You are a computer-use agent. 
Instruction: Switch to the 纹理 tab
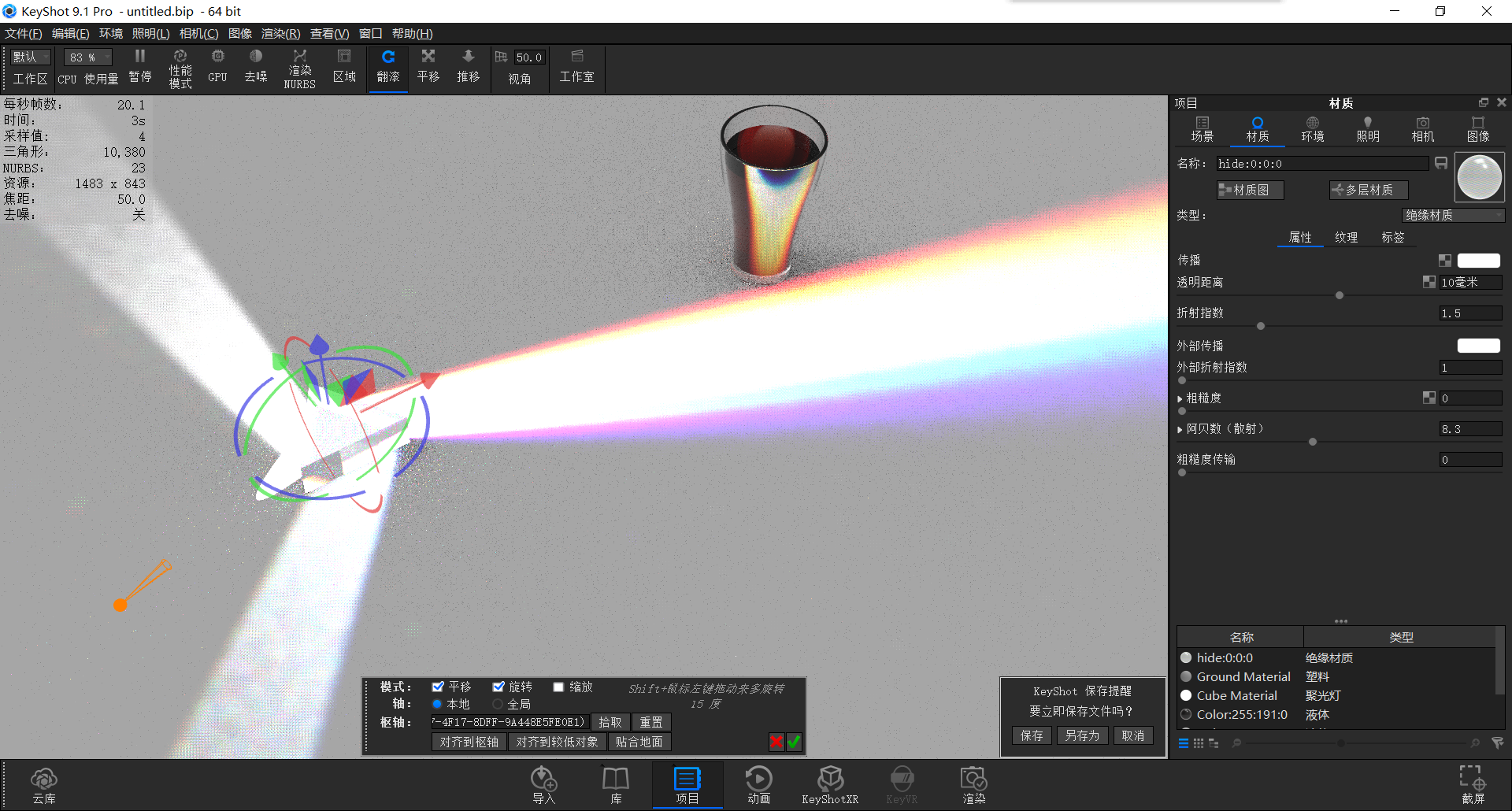pos(1347,237)
